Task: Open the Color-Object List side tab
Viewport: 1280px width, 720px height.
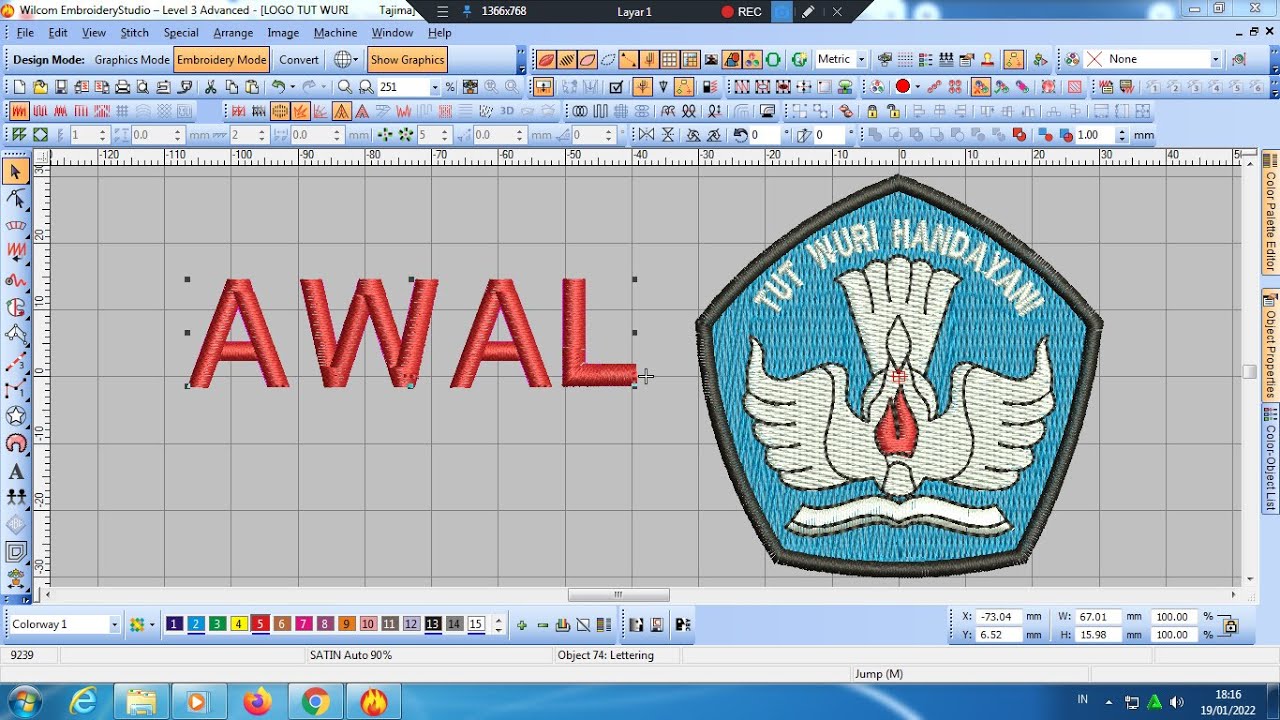Action: point(1271,460)
